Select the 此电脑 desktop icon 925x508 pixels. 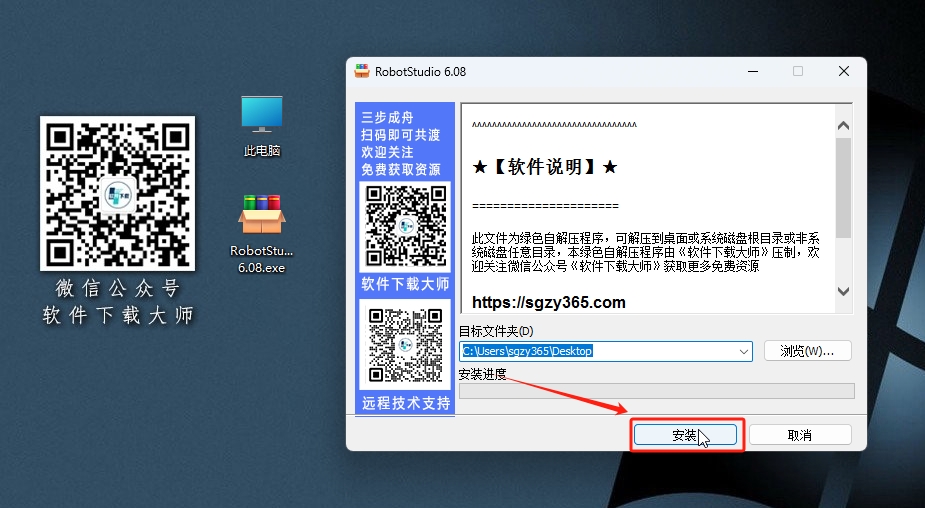tap(262, 126)
